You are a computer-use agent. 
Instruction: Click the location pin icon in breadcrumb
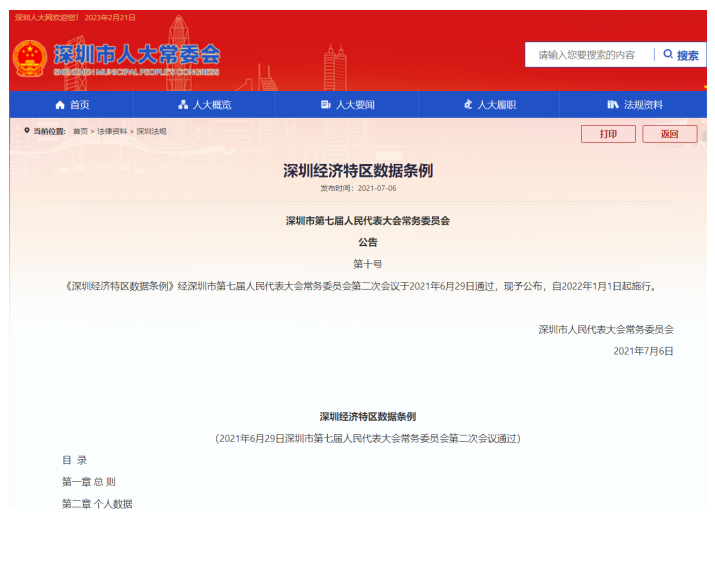click(27, 131)
